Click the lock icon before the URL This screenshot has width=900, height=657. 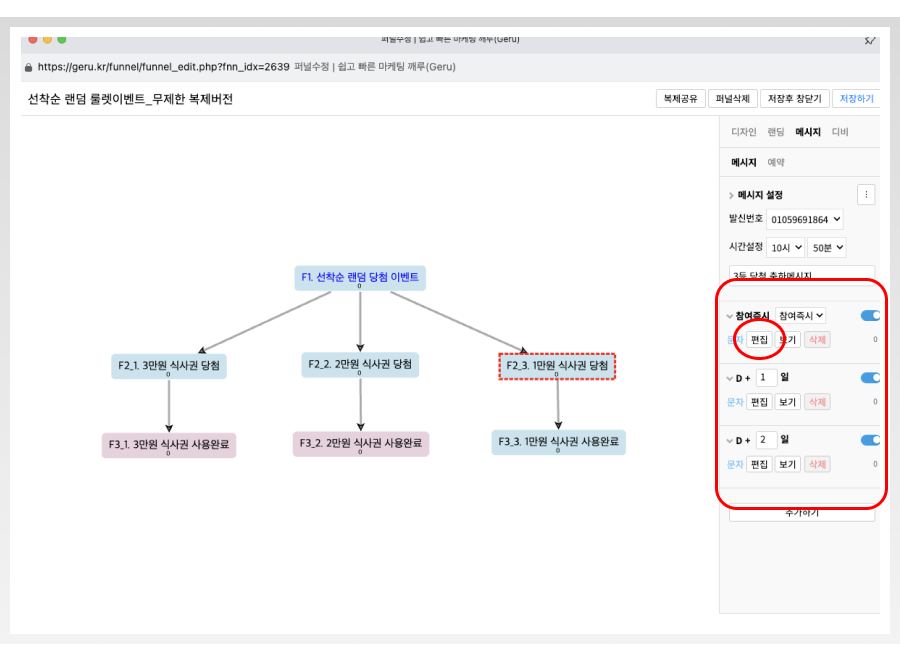28,67
